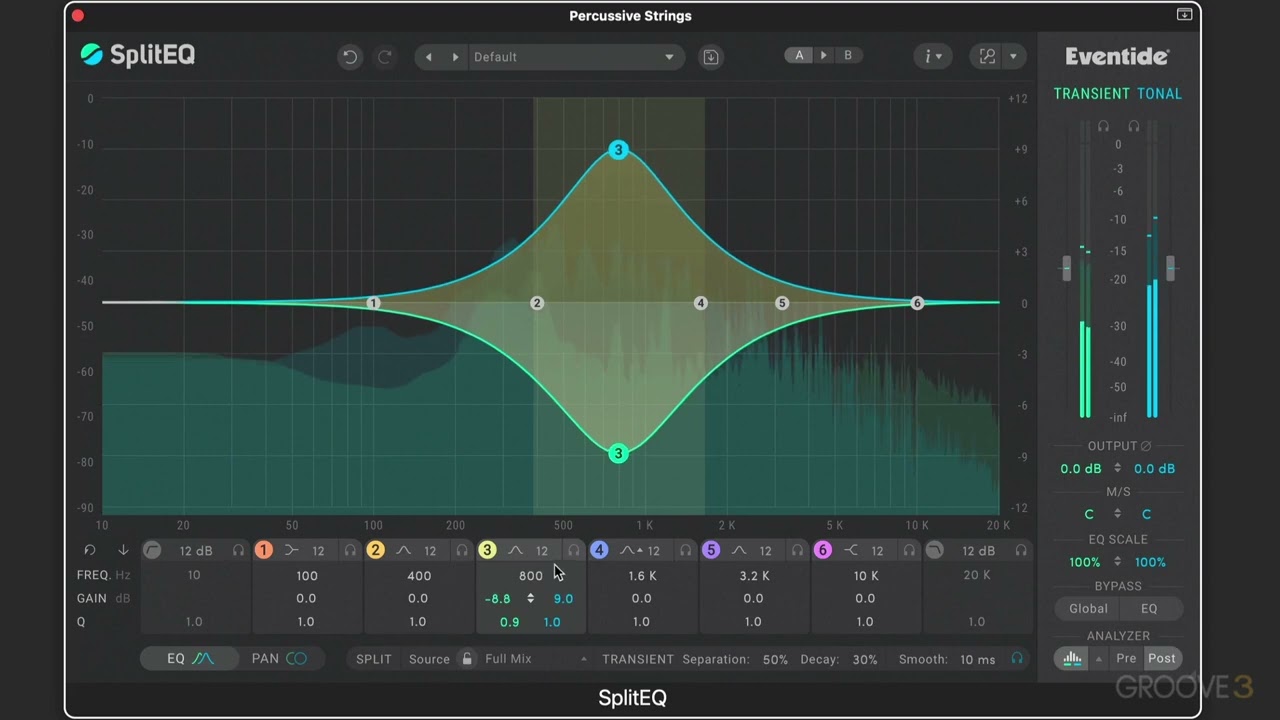
Task: Toggle EQ bypass
Action: pyautogui.click(x=1149, y=608)
